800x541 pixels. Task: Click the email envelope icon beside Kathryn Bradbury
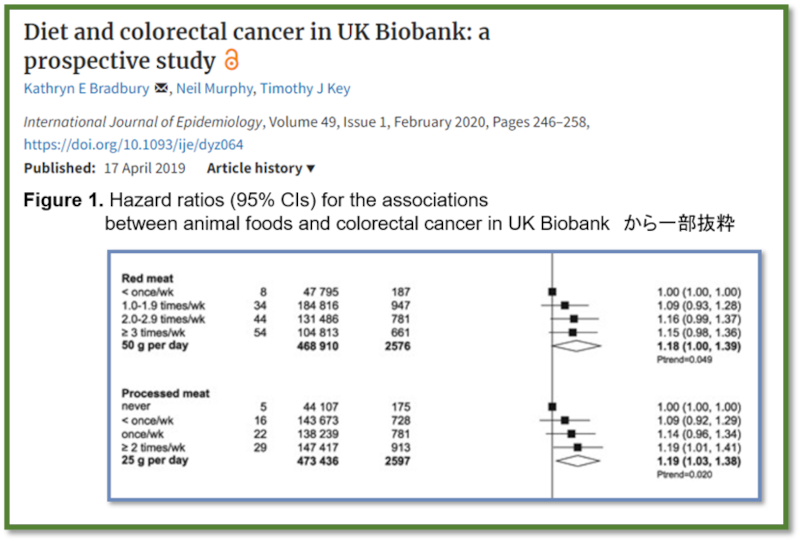pyautogui.click(x=161, y=89)
